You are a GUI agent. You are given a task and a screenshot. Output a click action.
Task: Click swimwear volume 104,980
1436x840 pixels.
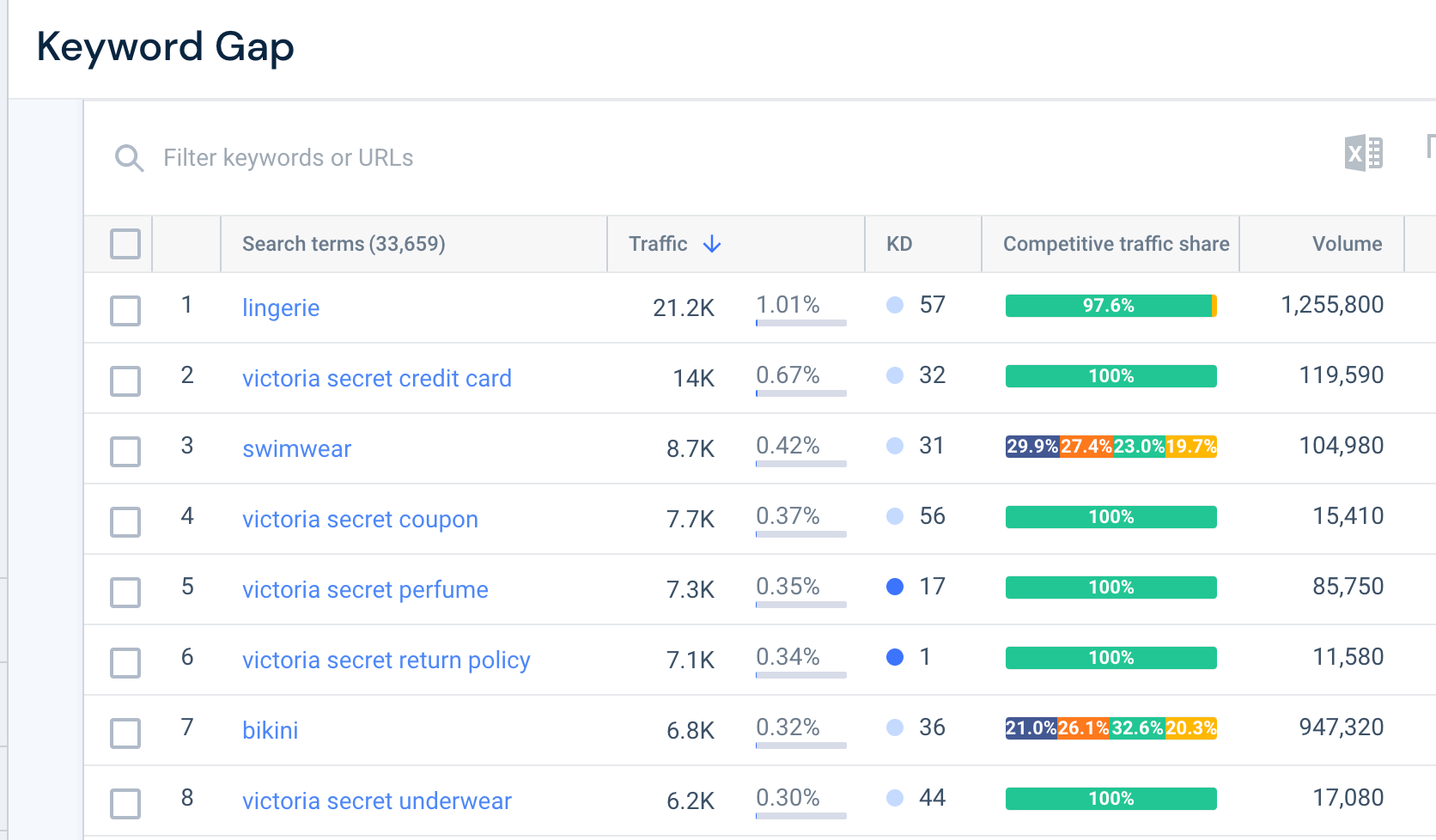(x=1342, y=446)
